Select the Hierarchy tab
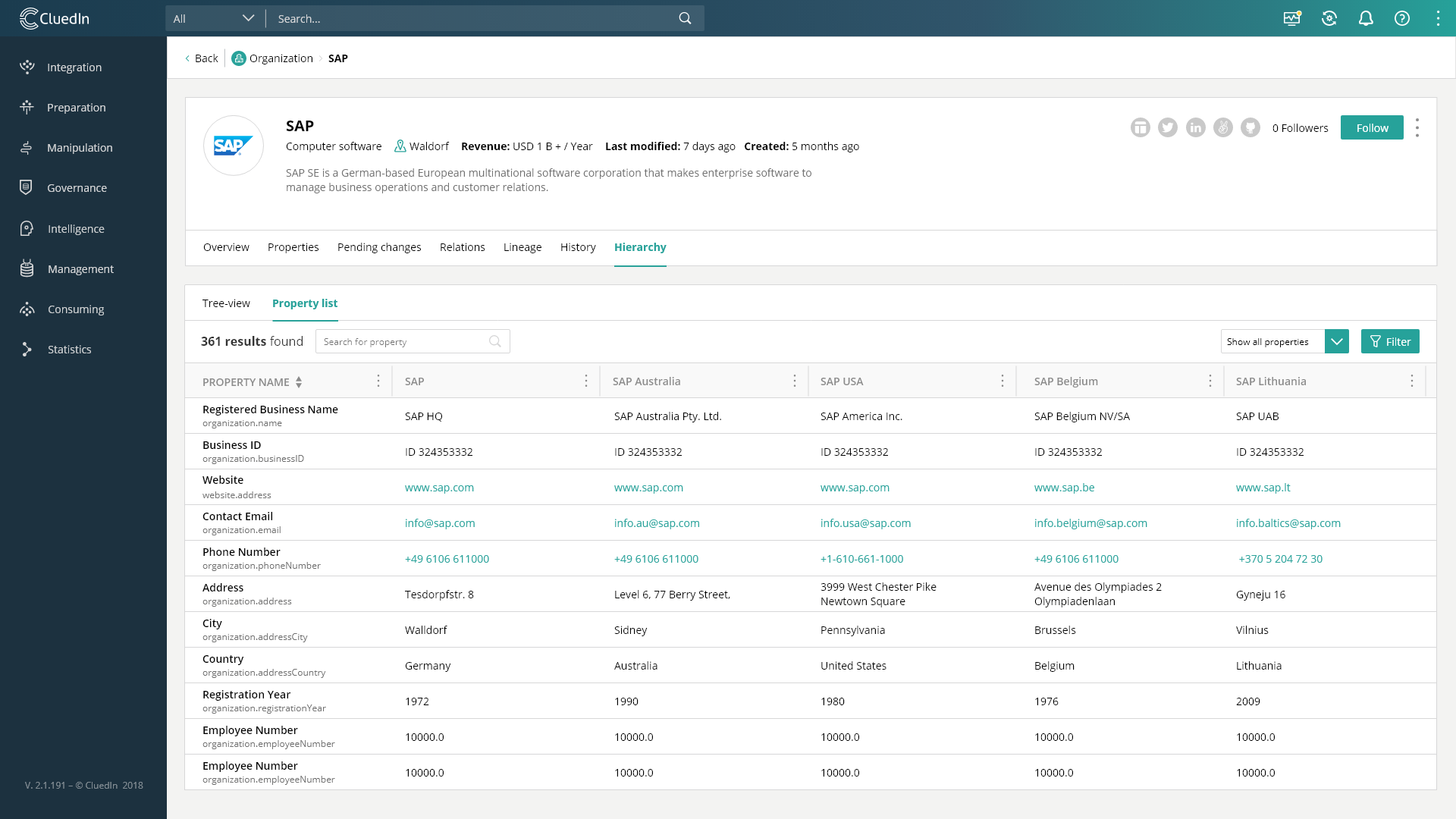 click(x=640, y=247)
